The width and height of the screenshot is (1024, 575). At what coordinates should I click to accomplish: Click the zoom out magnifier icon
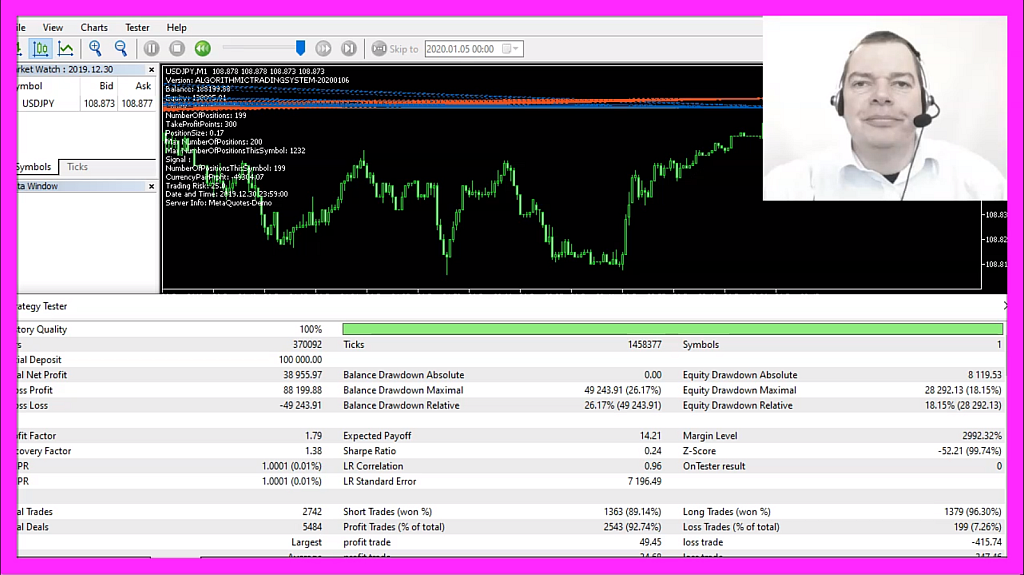(121, 48)
